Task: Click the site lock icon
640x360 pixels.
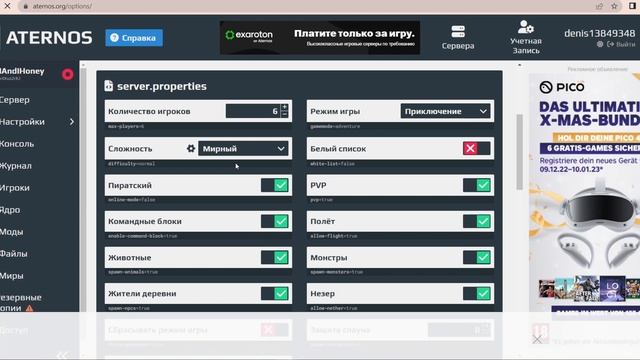Action: (x=26, y=7)
